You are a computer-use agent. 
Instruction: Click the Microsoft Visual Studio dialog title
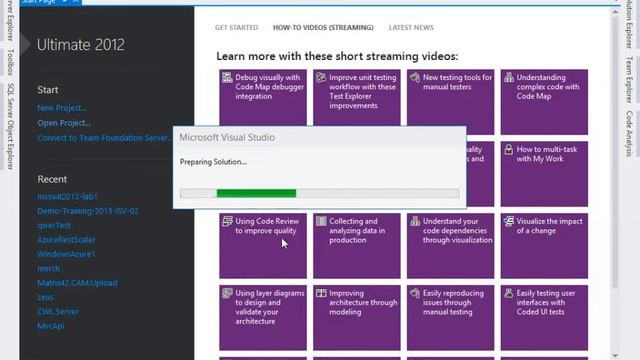click(227, 138)
